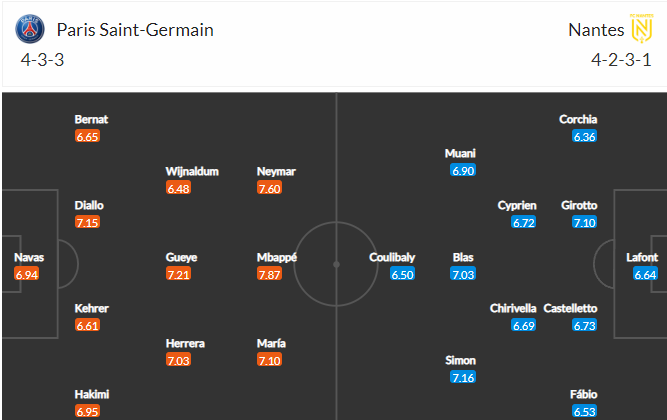This screenshot has height=420, width=667.
Task: Select Neymar's 7.60 rating badge
Action: 271,188
